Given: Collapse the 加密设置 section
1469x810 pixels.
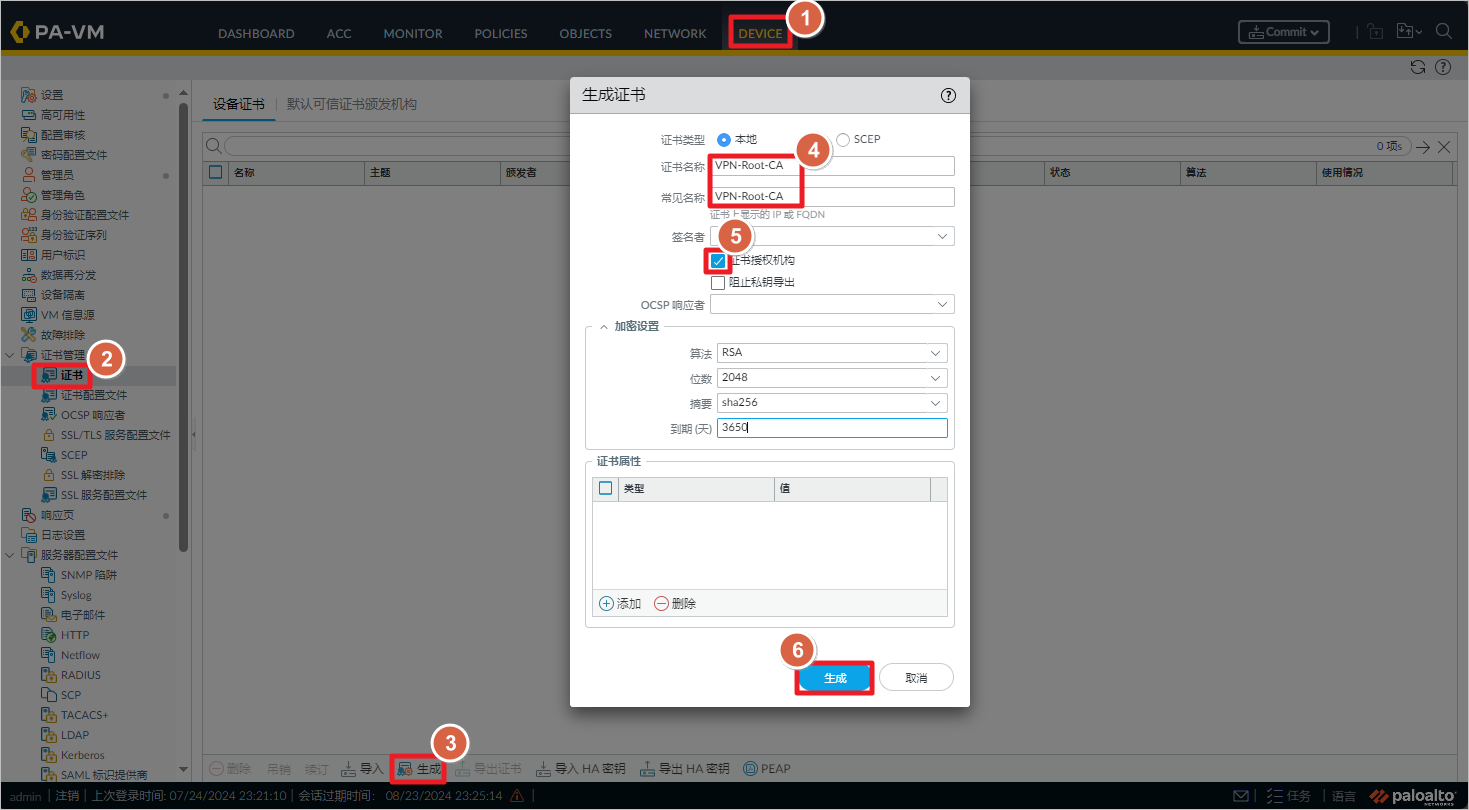Looking at the screenshot, I should tap(603, 327).
